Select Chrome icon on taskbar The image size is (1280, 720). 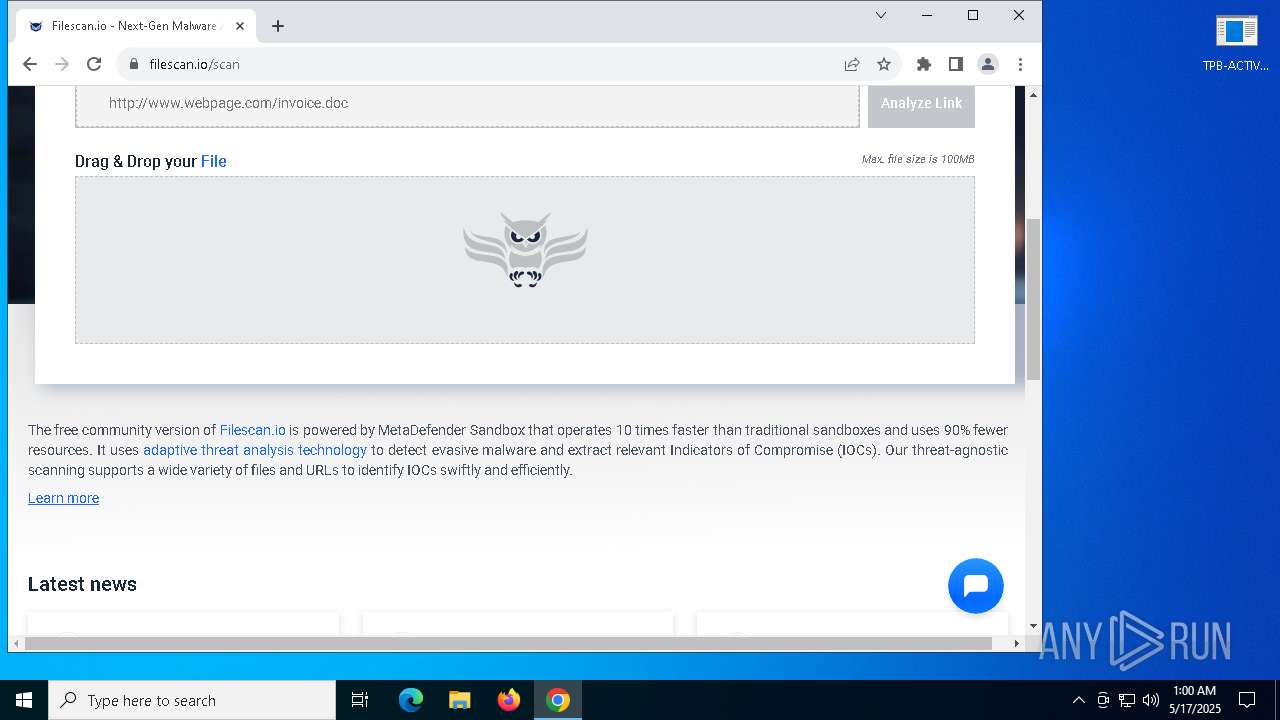[x=558, y=700]
